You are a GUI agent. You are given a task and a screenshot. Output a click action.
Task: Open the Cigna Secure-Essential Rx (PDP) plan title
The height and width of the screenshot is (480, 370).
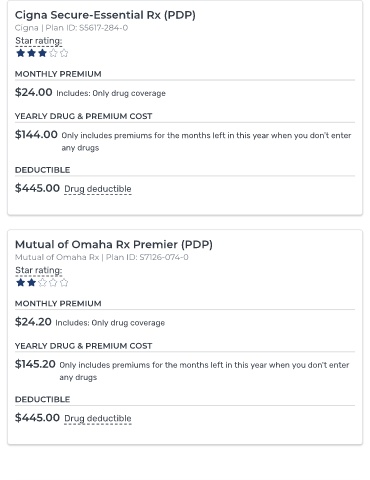tap(105, 15)
